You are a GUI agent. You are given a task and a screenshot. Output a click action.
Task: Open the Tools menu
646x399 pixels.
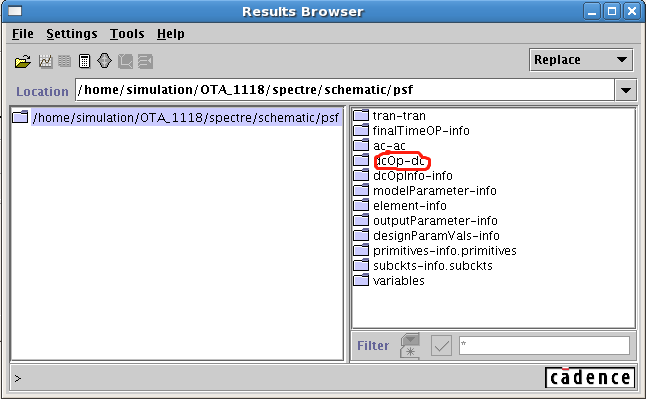point(127,34)
